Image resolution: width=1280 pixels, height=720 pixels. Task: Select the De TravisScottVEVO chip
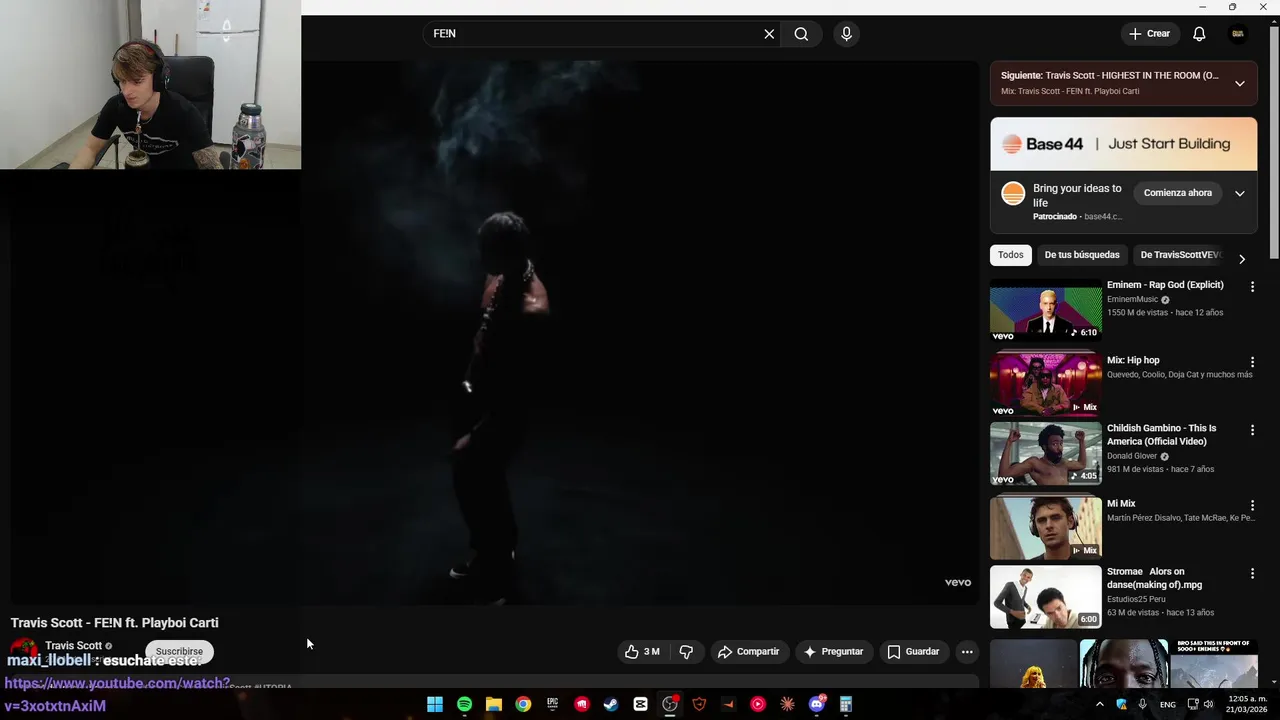tap(1181, 255)
